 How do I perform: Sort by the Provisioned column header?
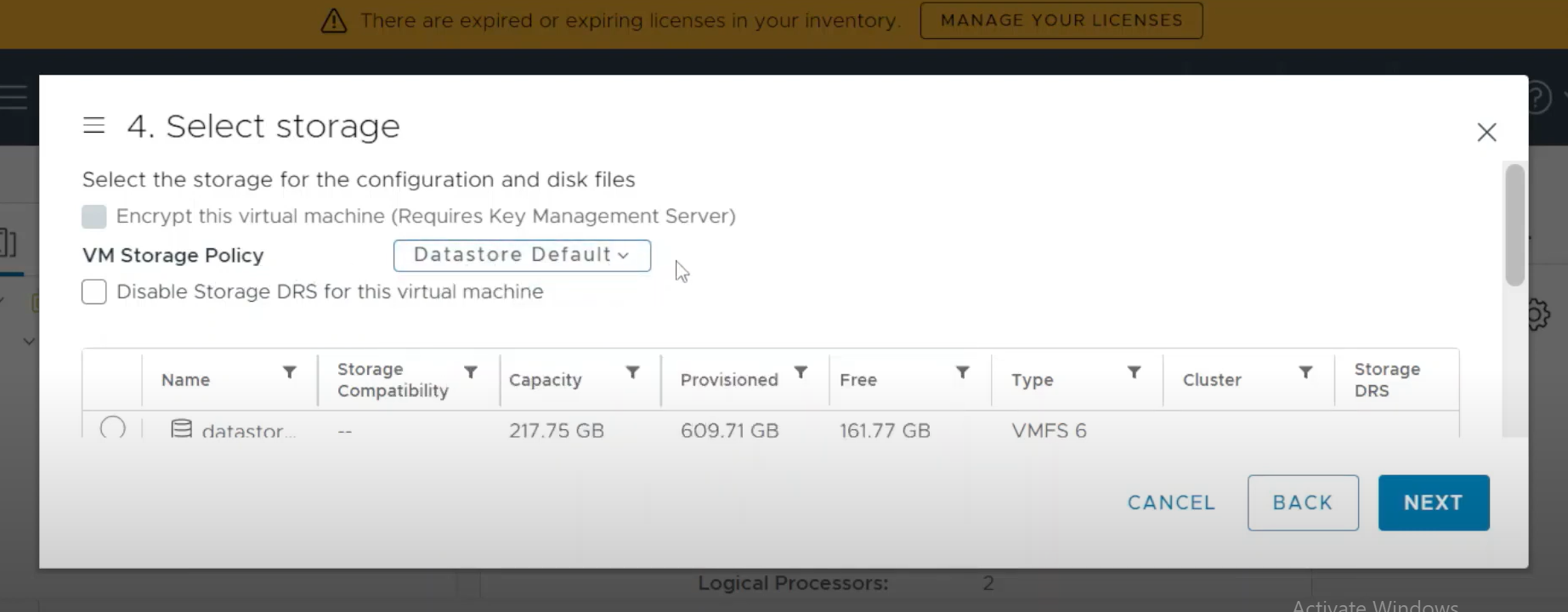(729, 380)
